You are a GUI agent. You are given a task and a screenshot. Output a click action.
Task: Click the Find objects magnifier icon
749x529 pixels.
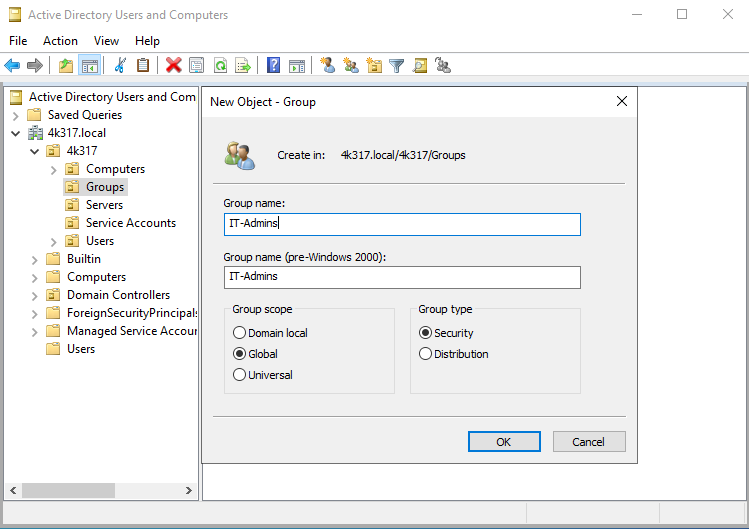coord(420,65)
